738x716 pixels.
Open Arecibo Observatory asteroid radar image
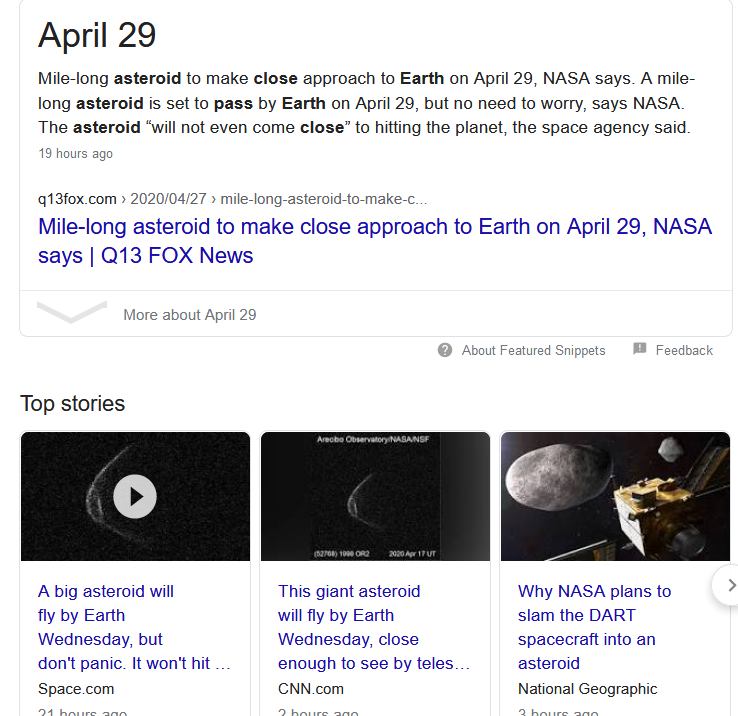click(x=375, y=497)
